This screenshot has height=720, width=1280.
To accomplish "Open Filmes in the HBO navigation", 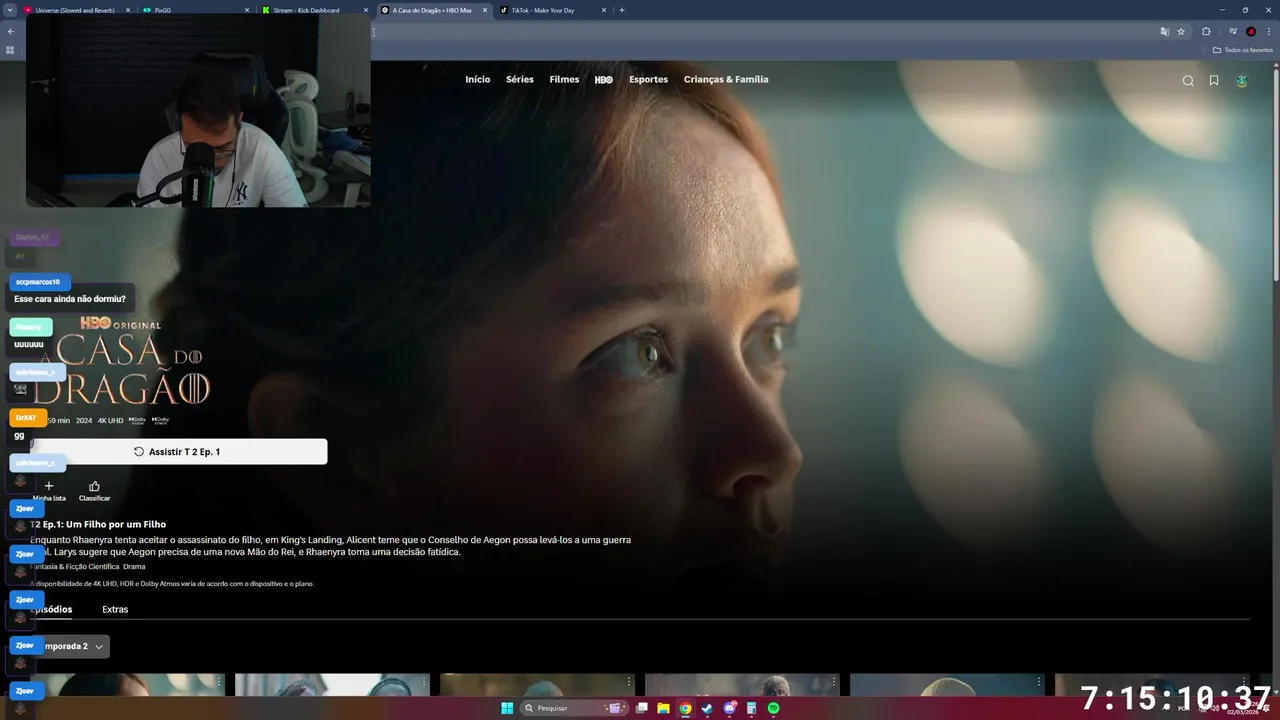I will (x=564, y=80).
